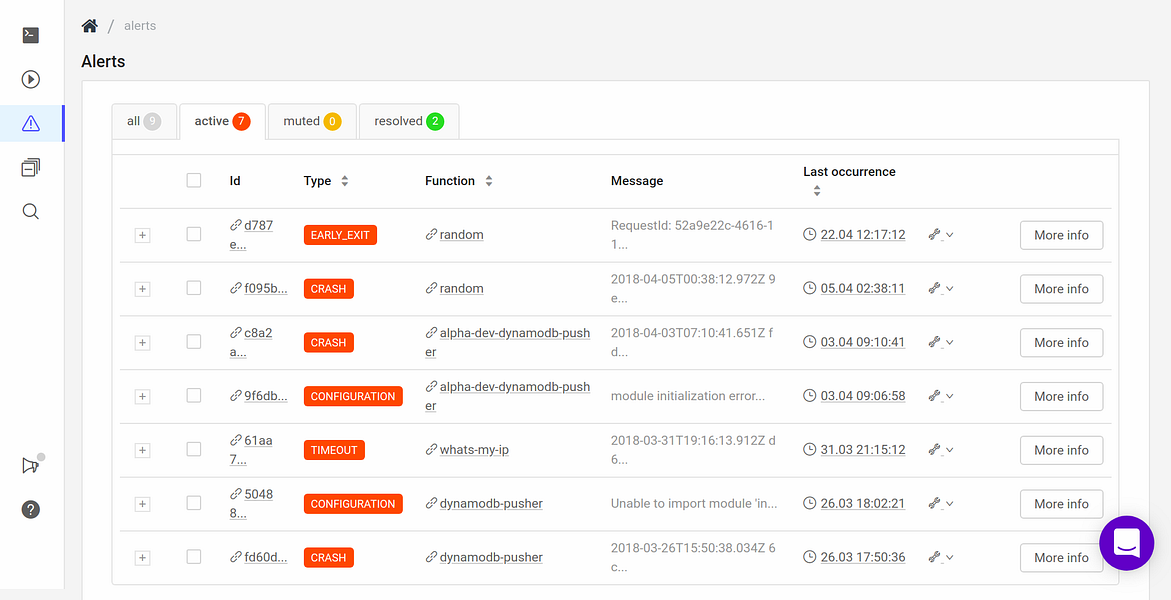Check the c8a2 CRASH row checkbox

(x=194, y=342)
